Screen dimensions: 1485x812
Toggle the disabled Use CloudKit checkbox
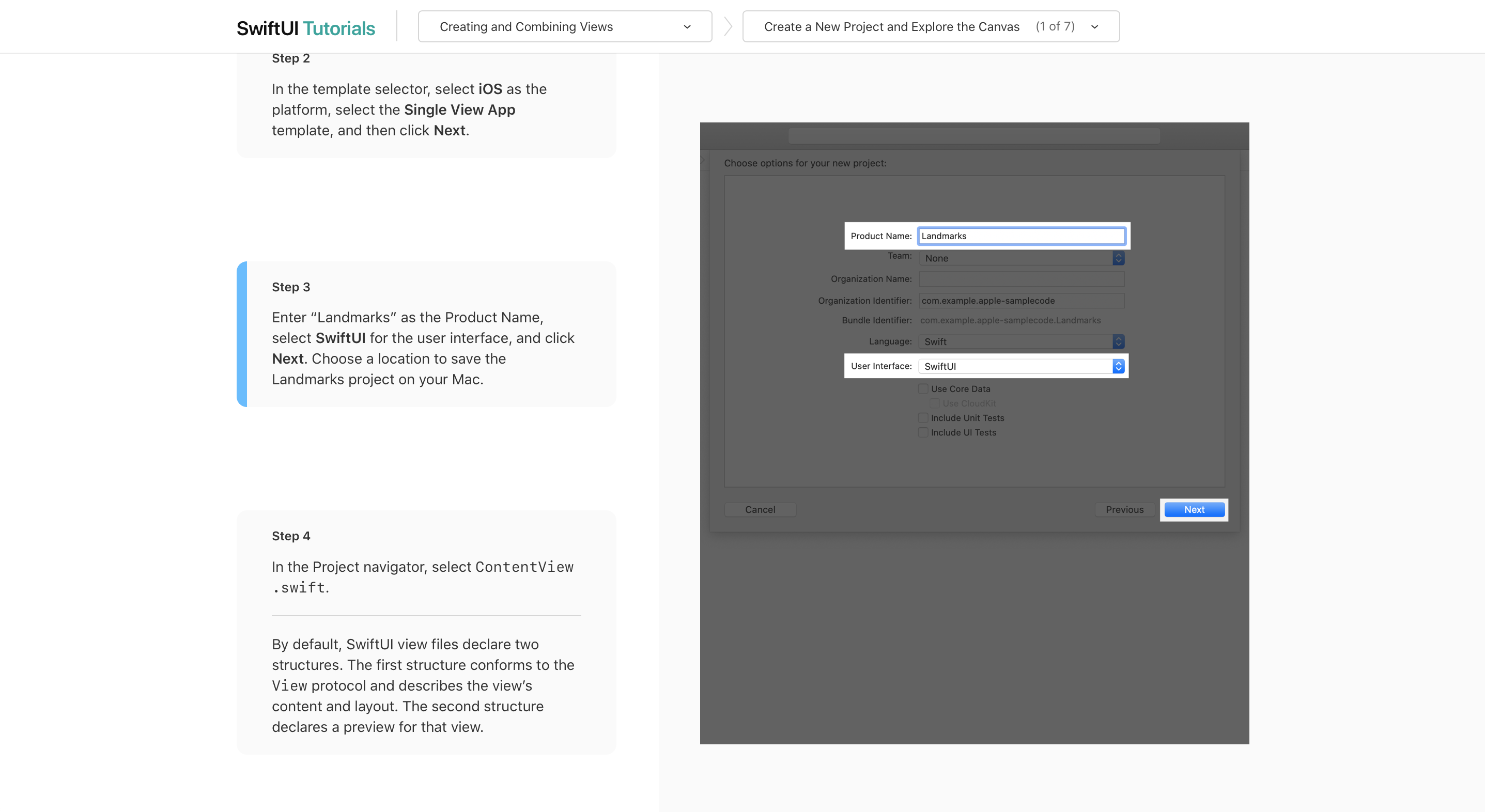click(x=935, y=403)
